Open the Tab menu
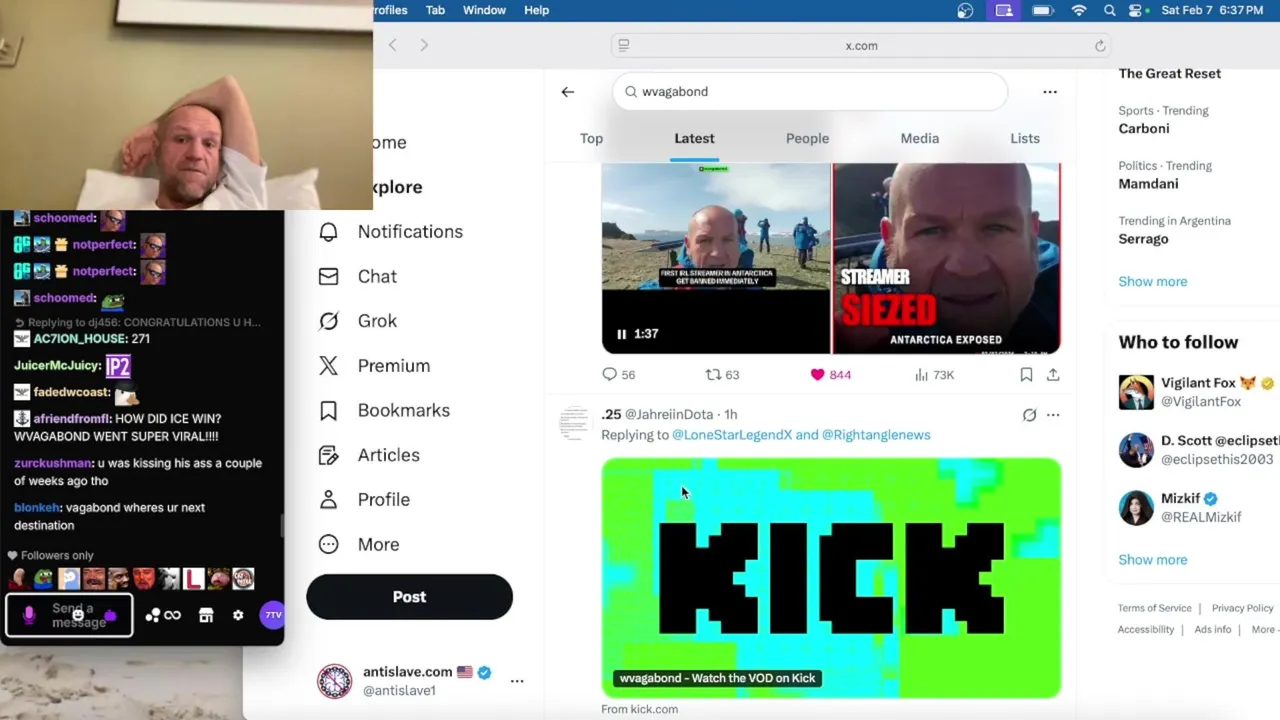Screen dimensions: 1280x720 435,10
